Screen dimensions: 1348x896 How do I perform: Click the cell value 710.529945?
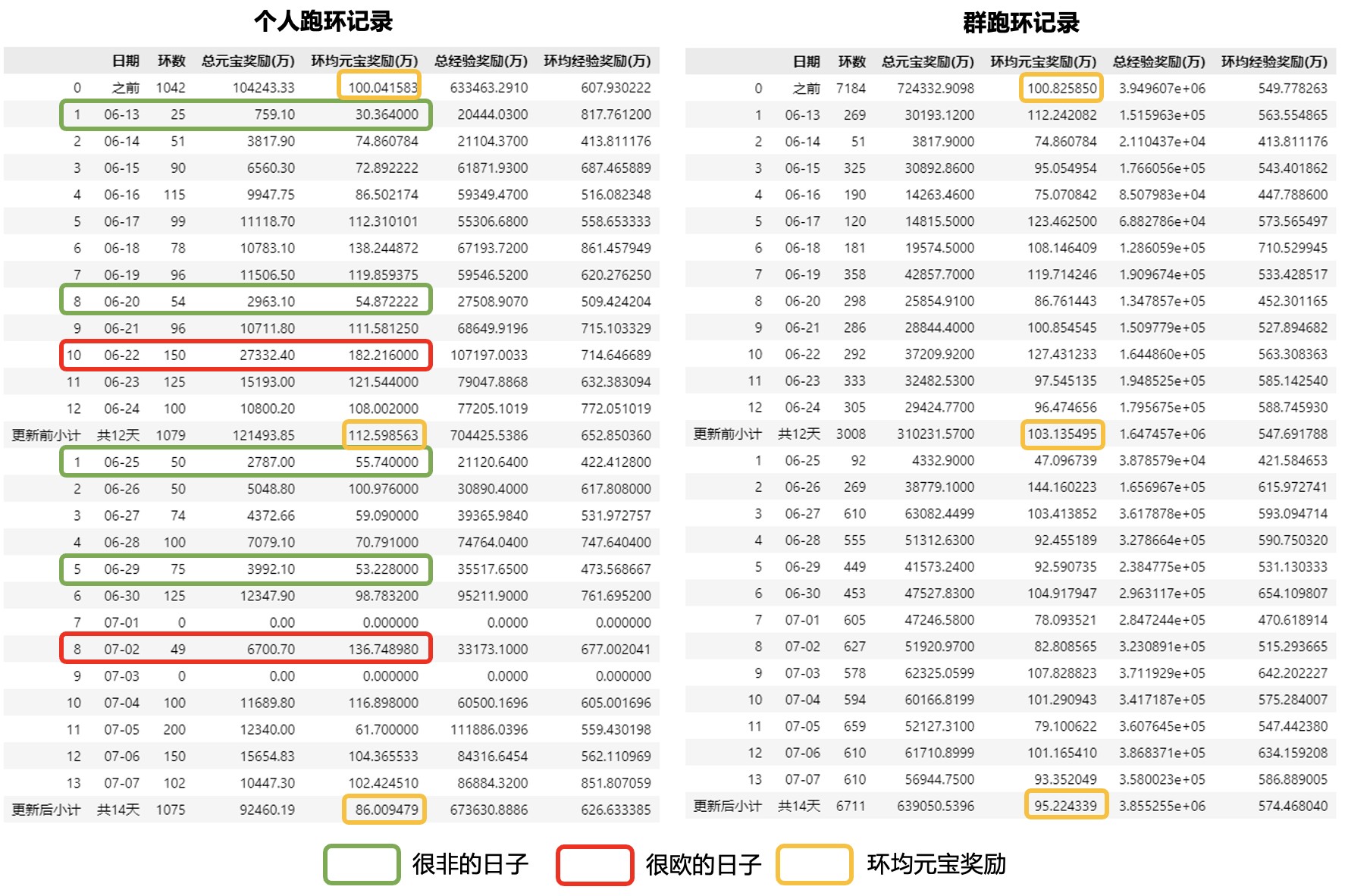[x=1293, y=248]
